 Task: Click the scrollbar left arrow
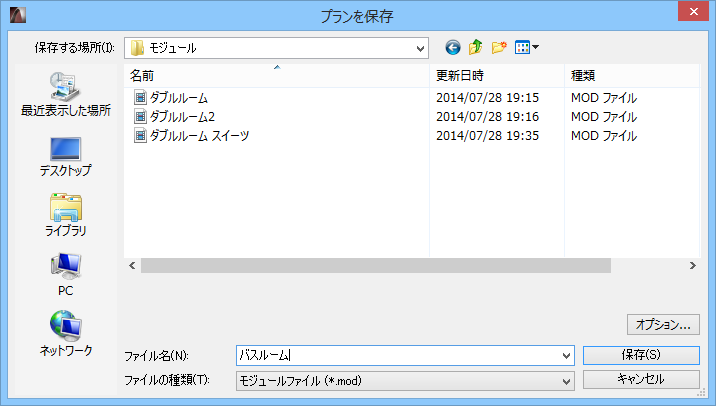coord(132,265)
